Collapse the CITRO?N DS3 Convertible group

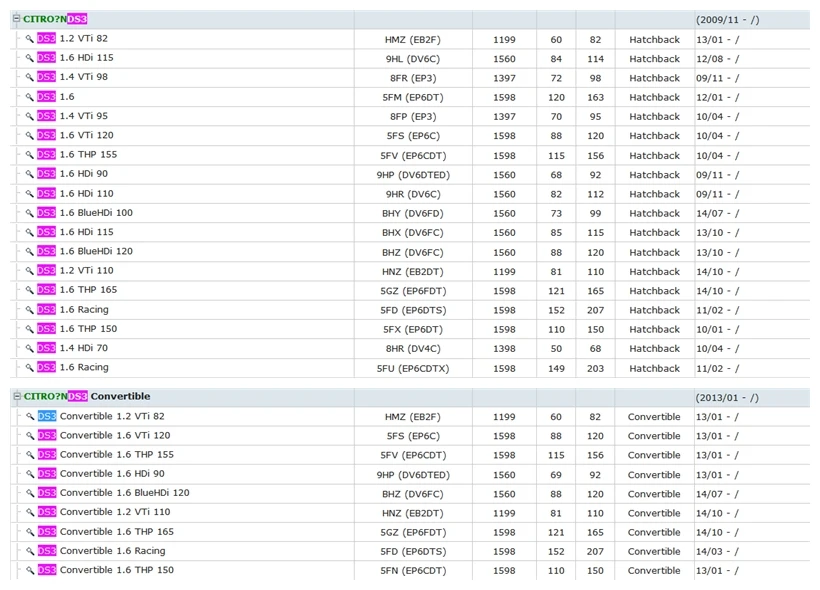point(17,396)
